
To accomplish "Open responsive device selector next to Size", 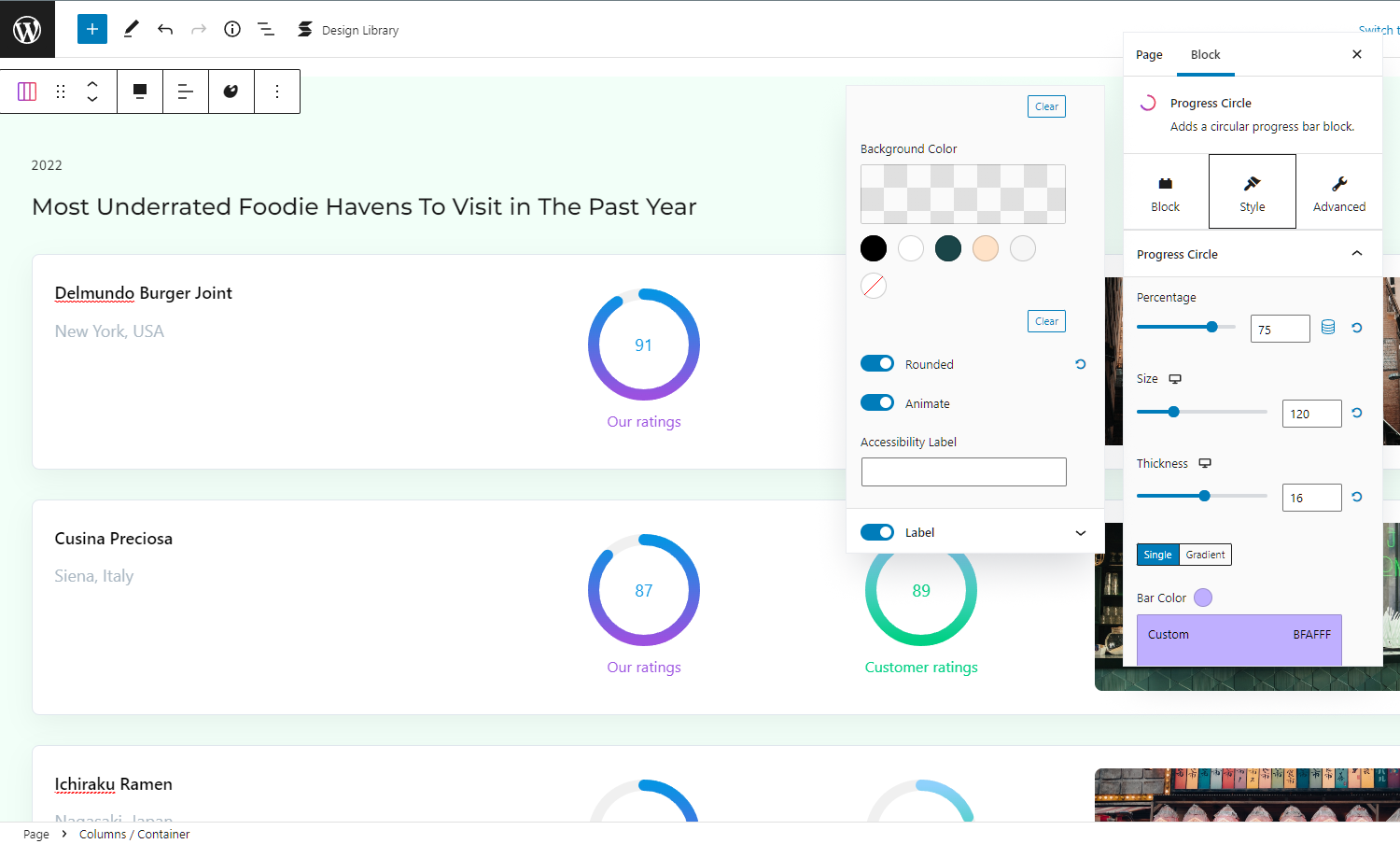I will [x=1175, y=379].
